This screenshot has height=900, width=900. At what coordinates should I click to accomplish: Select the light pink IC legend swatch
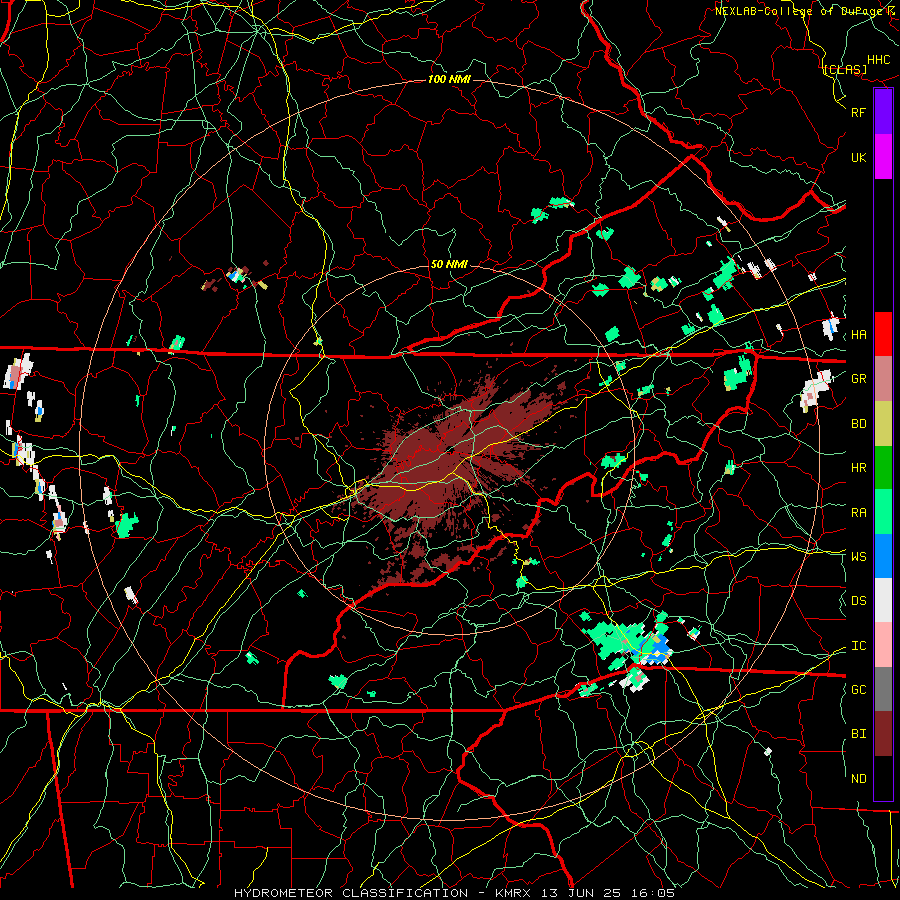click(883, 645)
